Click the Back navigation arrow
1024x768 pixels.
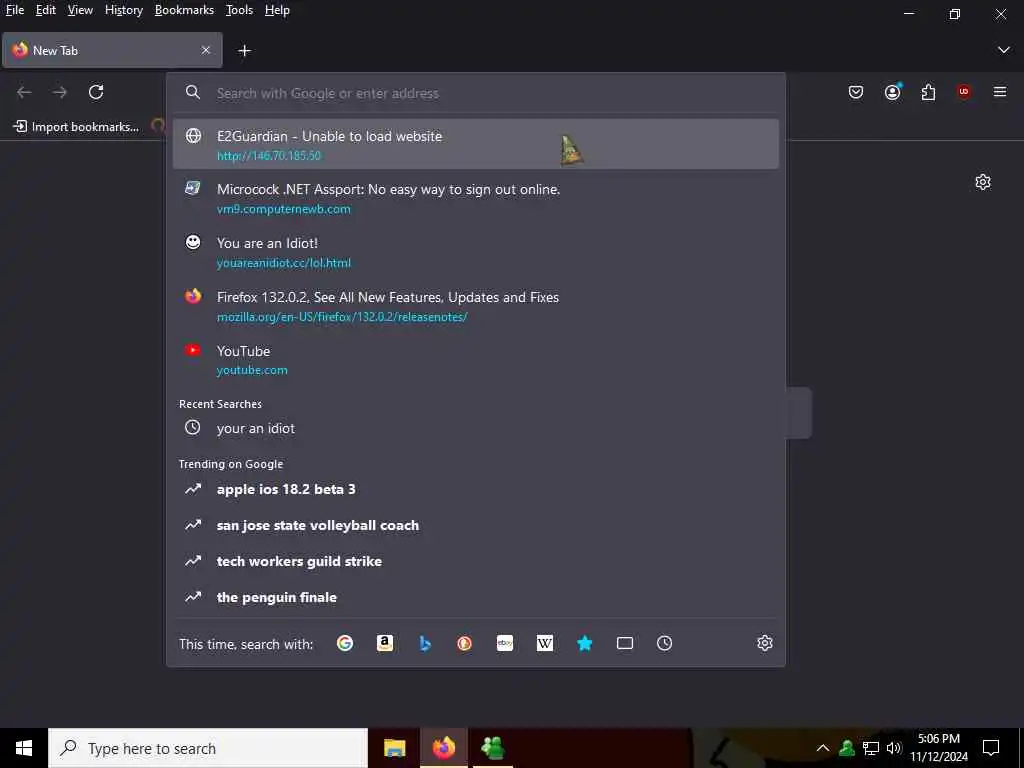pyautogui.click(x=24, y=92)
